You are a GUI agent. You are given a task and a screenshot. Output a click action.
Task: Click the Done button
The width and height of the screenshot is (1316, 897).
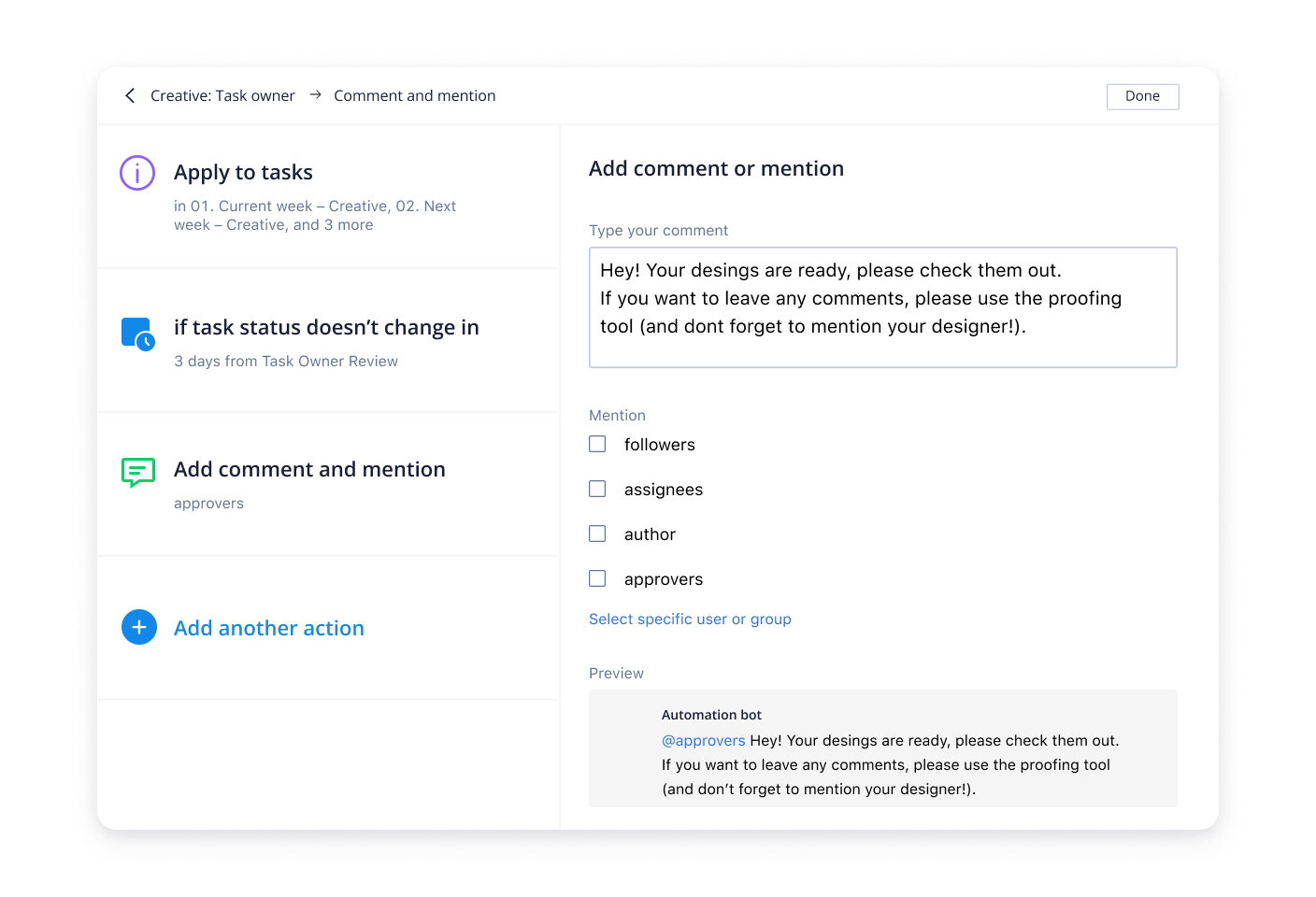point(1142,96)
